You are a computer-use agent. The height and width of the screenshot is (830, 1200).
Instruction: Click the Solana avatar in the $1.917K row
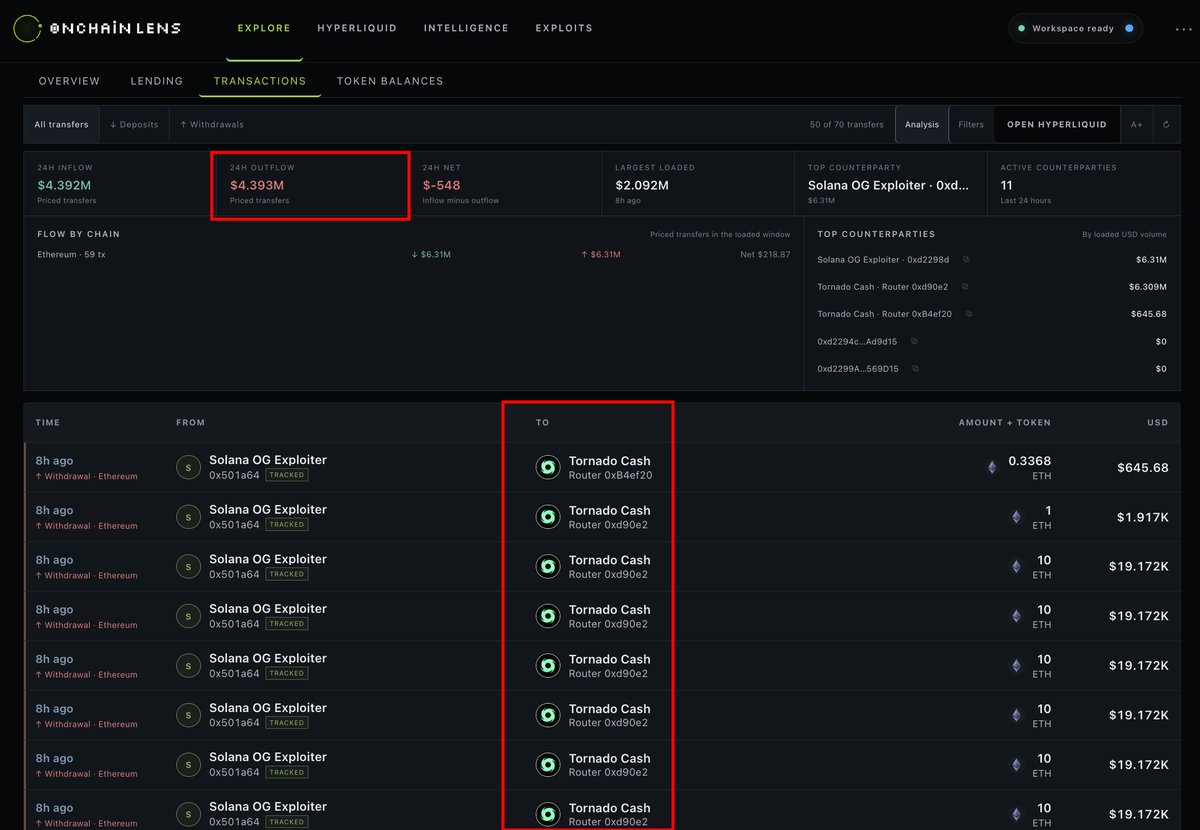coord(188,517)
